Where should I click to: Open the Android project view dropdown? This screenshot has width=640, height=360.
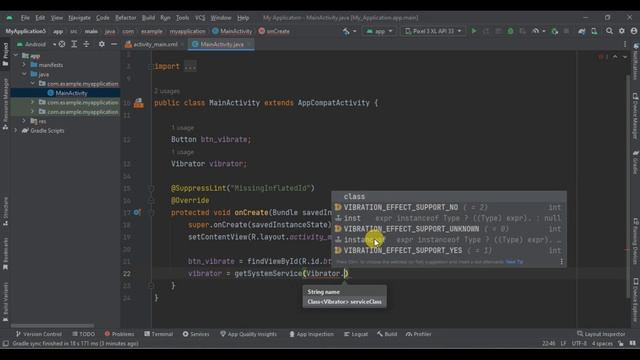point(36,44)
